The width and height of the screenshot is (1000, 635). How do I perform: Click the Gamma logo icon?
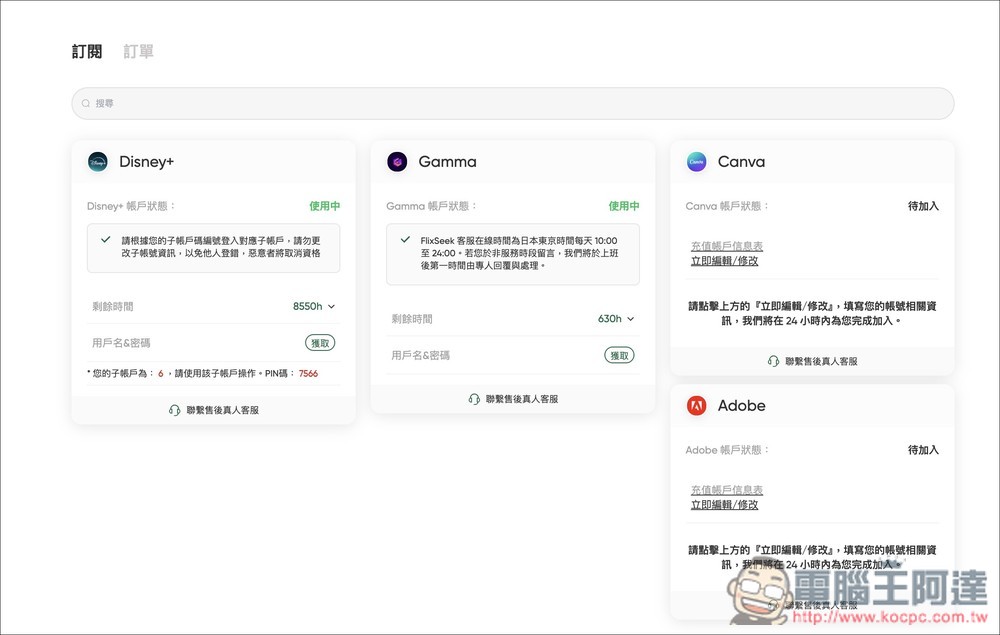(397, 161)
